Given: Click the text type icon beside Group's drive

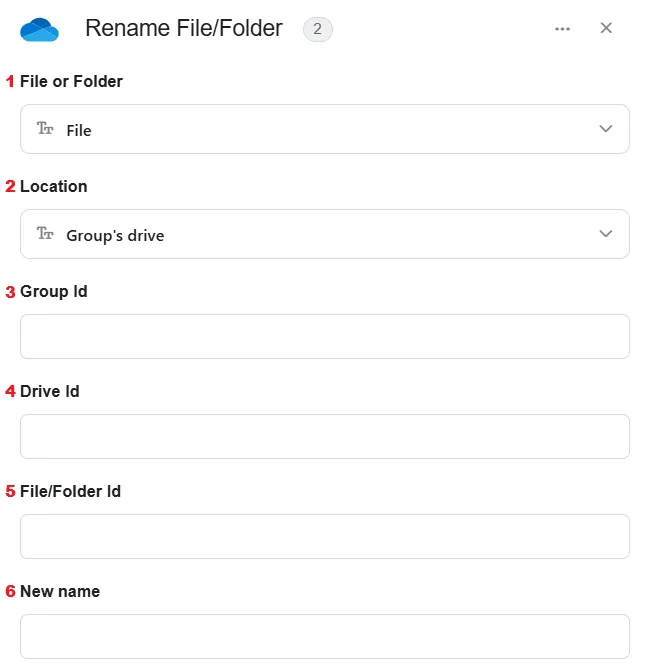Looking at the screenshot, I should [x=45, y=233].
